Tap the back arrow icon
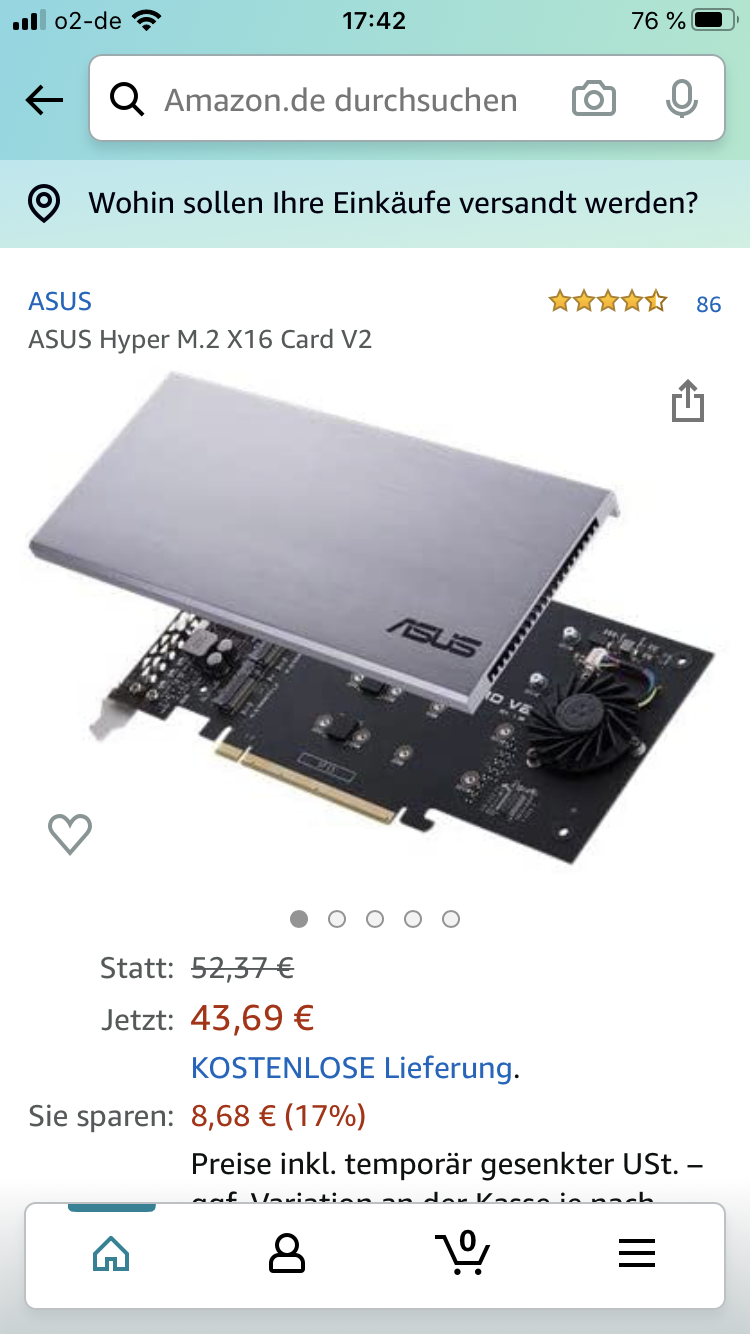This screenshot has width=750, height=1334. pos(44,100)
